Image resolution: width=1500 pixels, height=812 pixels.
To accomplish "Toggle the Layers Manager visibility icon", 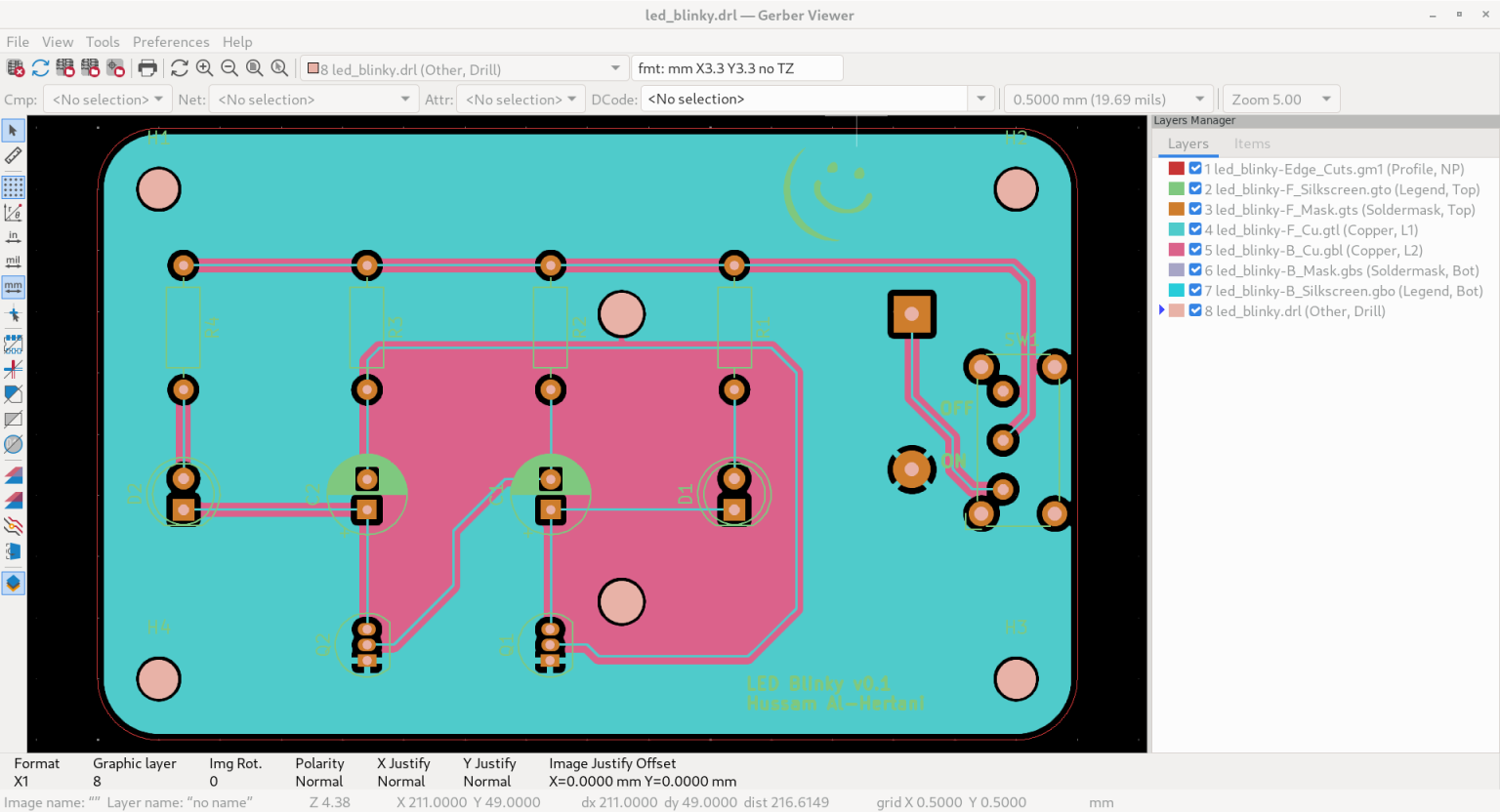I will pyautogui.click(x=14, y=583).
